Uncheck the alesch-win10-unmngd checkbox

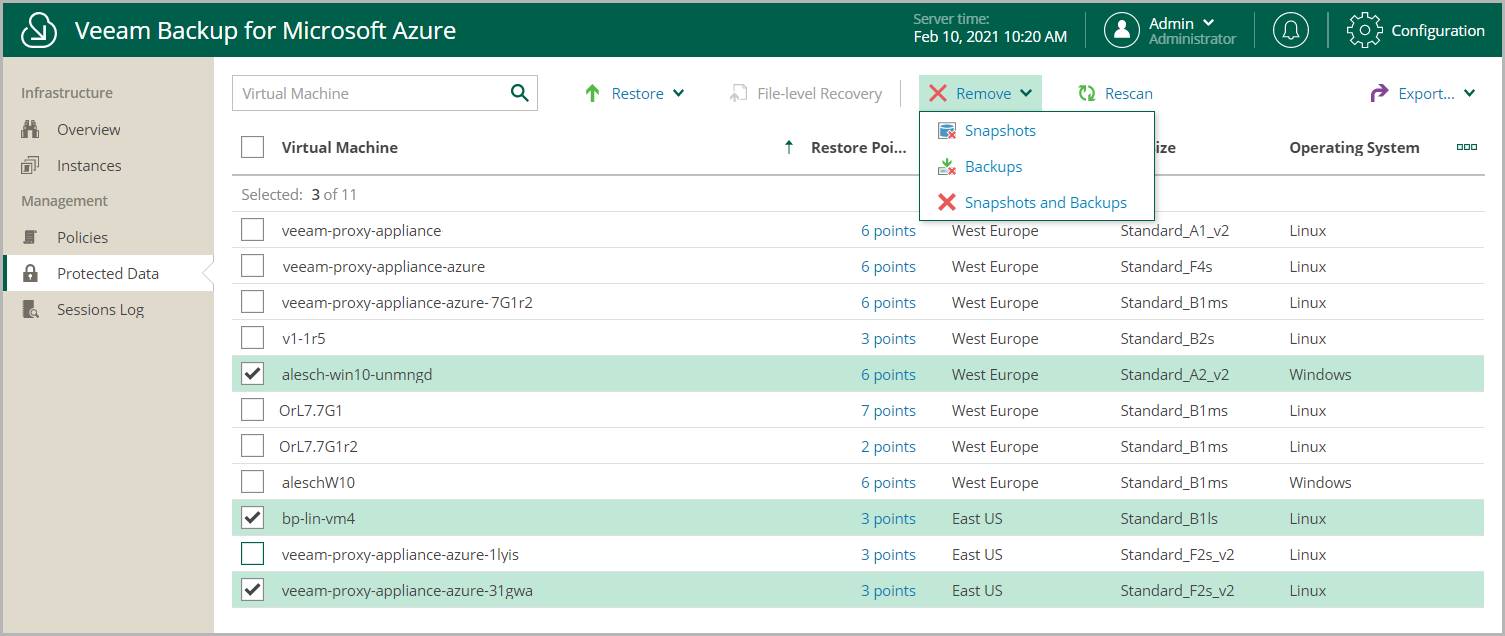(x=253, y=374)
